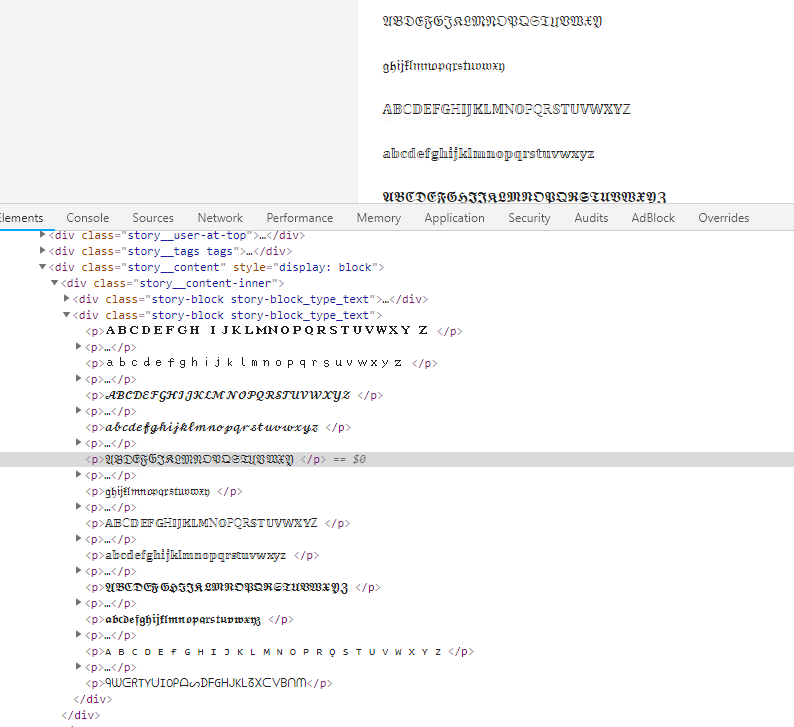Open the Security tab
Image resolution: width=794 pixels, height=727 pixels.
click(x=529, y=218)
